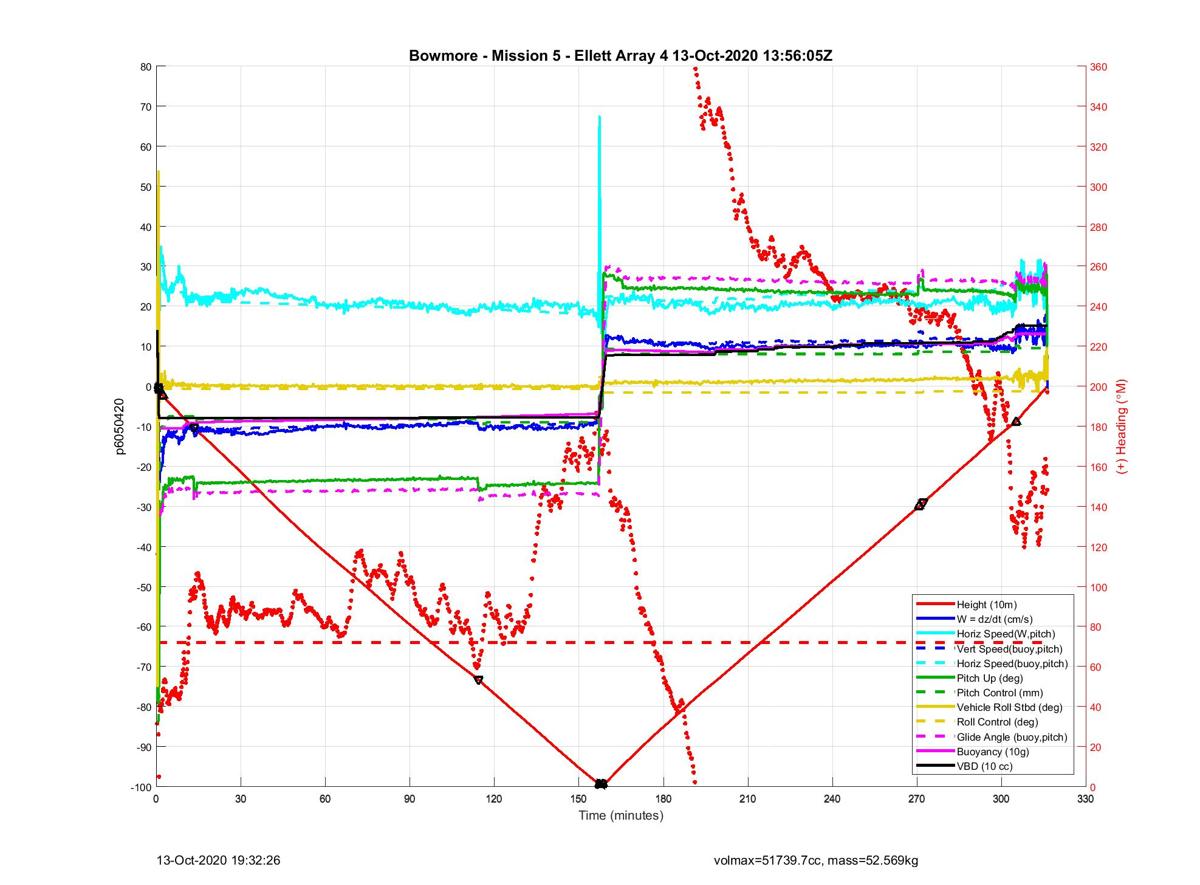Click the 'volmax=51739.7cc, mass=52.569kg' text
Viewport: 1200px width, 885px height.
816,859
